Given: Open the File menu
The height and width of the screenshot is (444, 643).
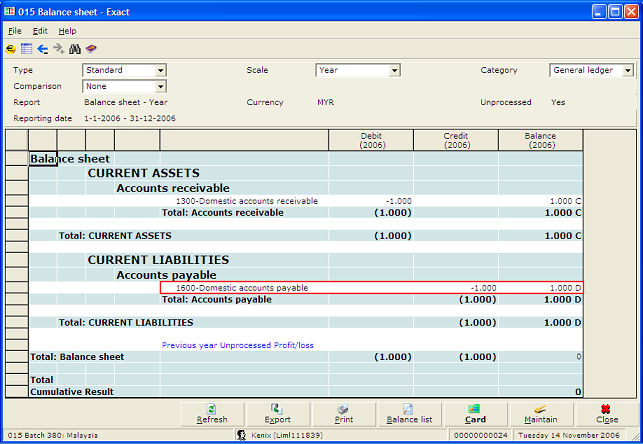Looking at the screenshot, I should (14, 31).
